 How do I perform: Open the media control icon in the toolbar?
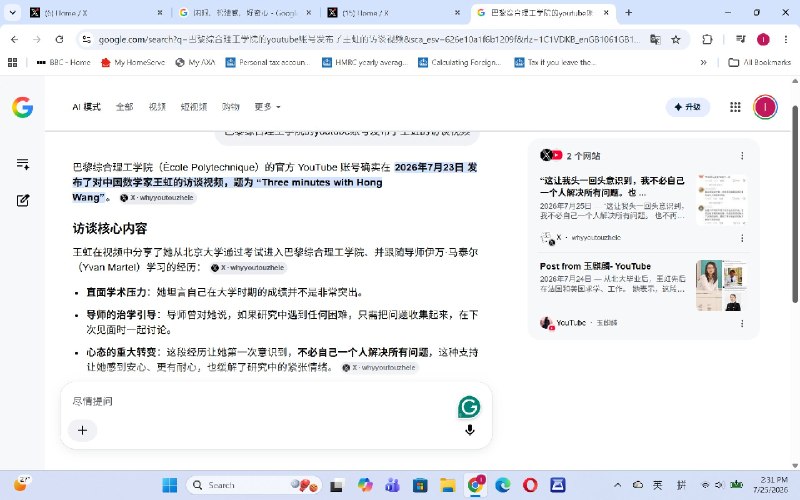(740, 39)
